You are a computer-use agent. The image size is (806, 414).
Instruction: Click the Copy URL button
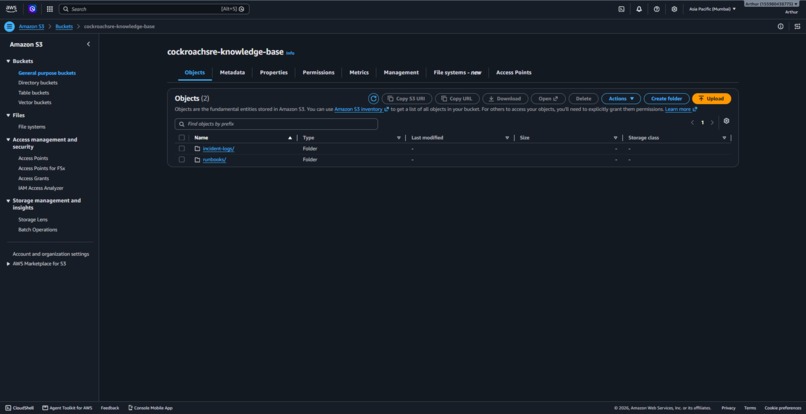(457, 99)
